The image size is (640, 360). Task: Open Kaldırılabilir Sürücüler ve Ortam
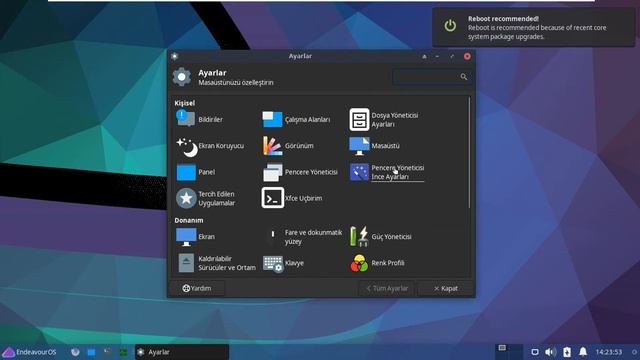click(216, 263)
